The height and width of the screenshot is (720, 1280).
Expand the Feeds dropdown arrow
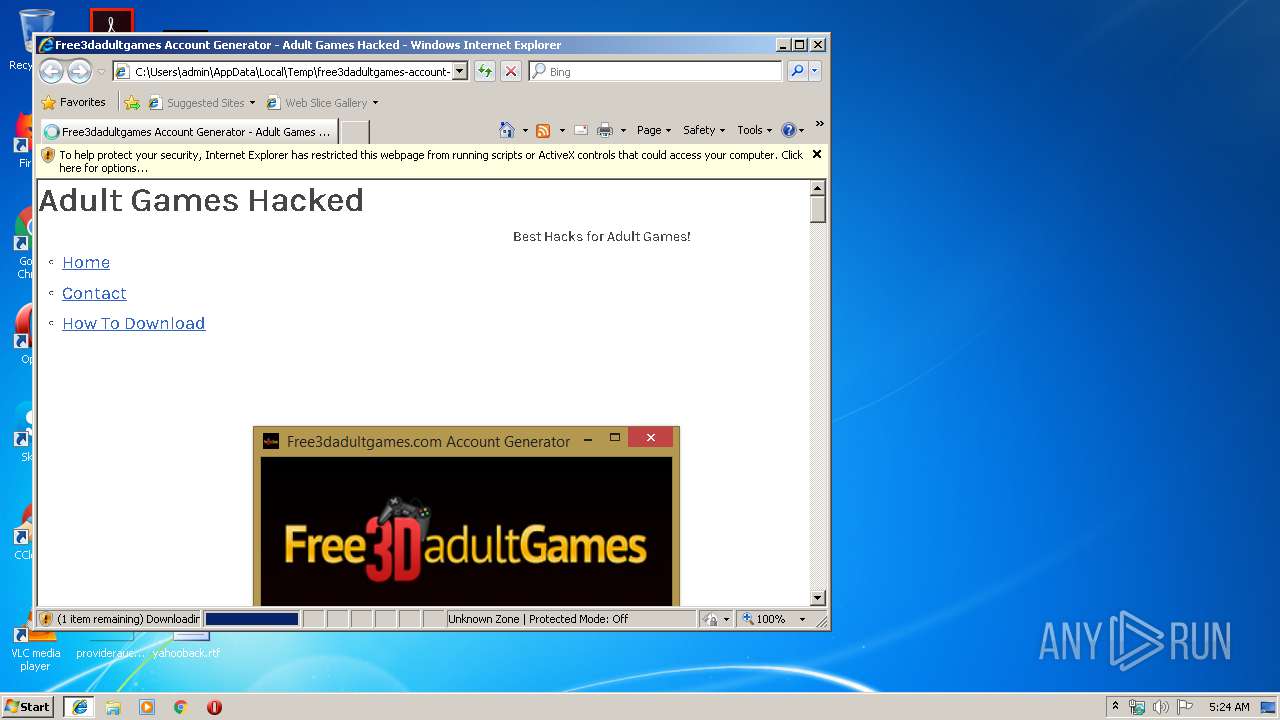562,131
